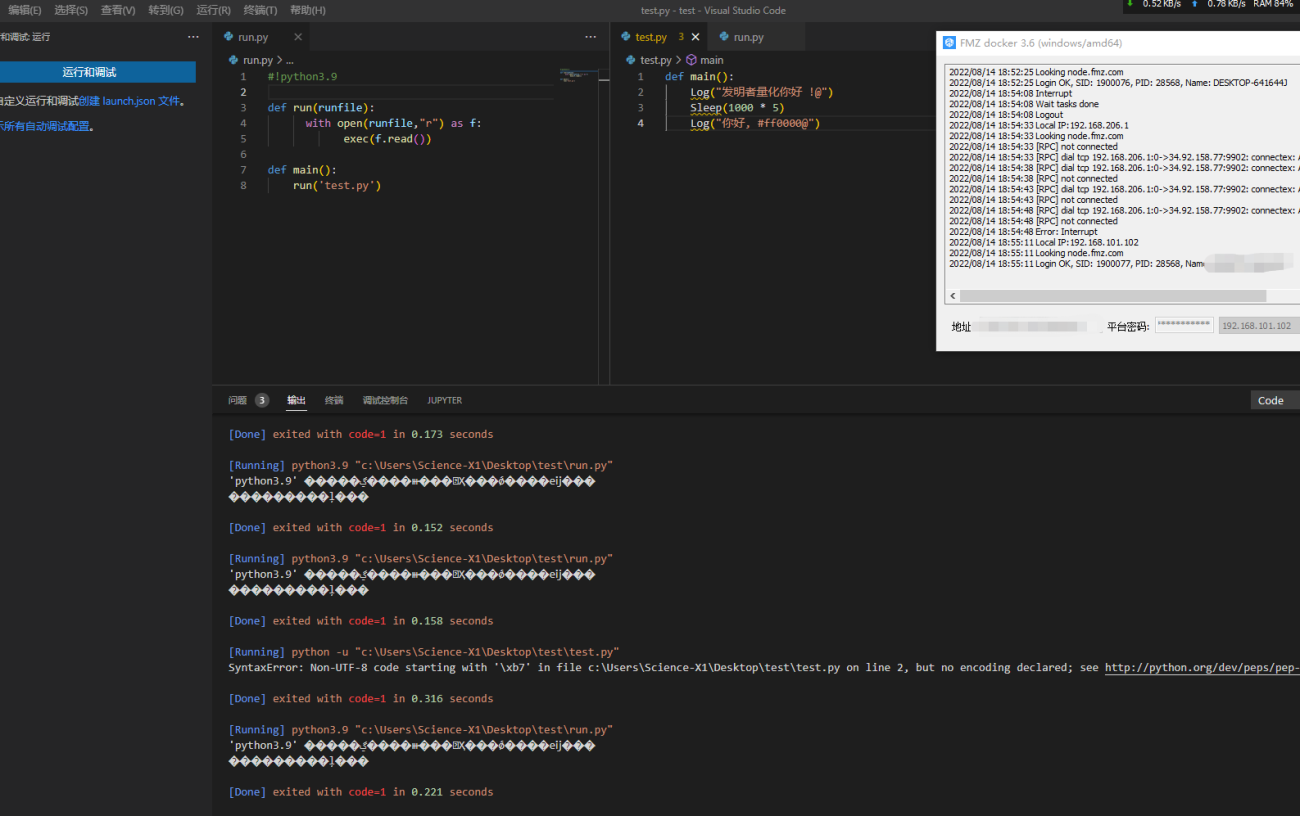Click the Sleep(1000 * 5) line in test.py
The height and width of the screenshot is (816, 1300).
pyautogui.click(x=737, y=107)
